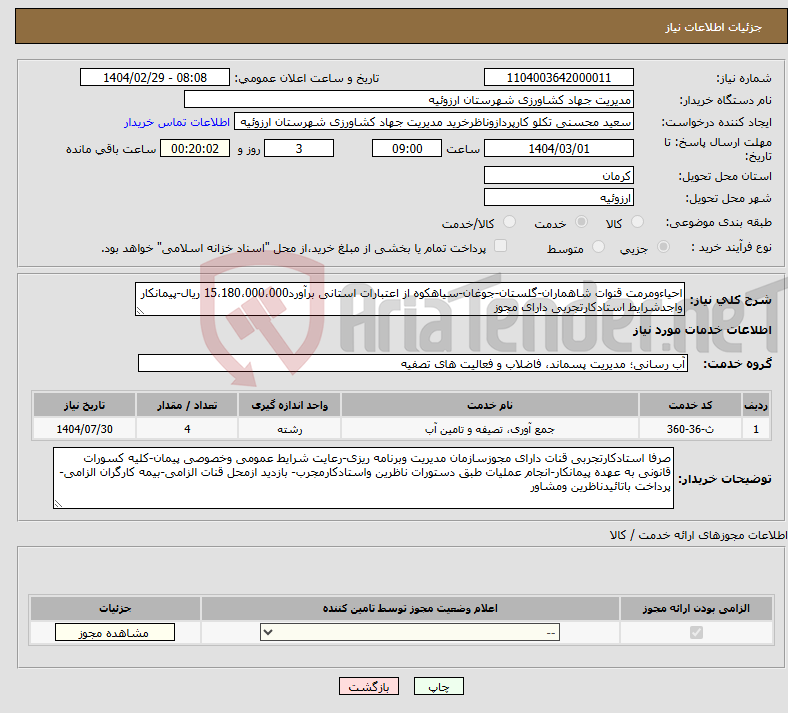Click the تاریخ نیاز column header
This screenshot has height=713, width=788.
point(84,405)
